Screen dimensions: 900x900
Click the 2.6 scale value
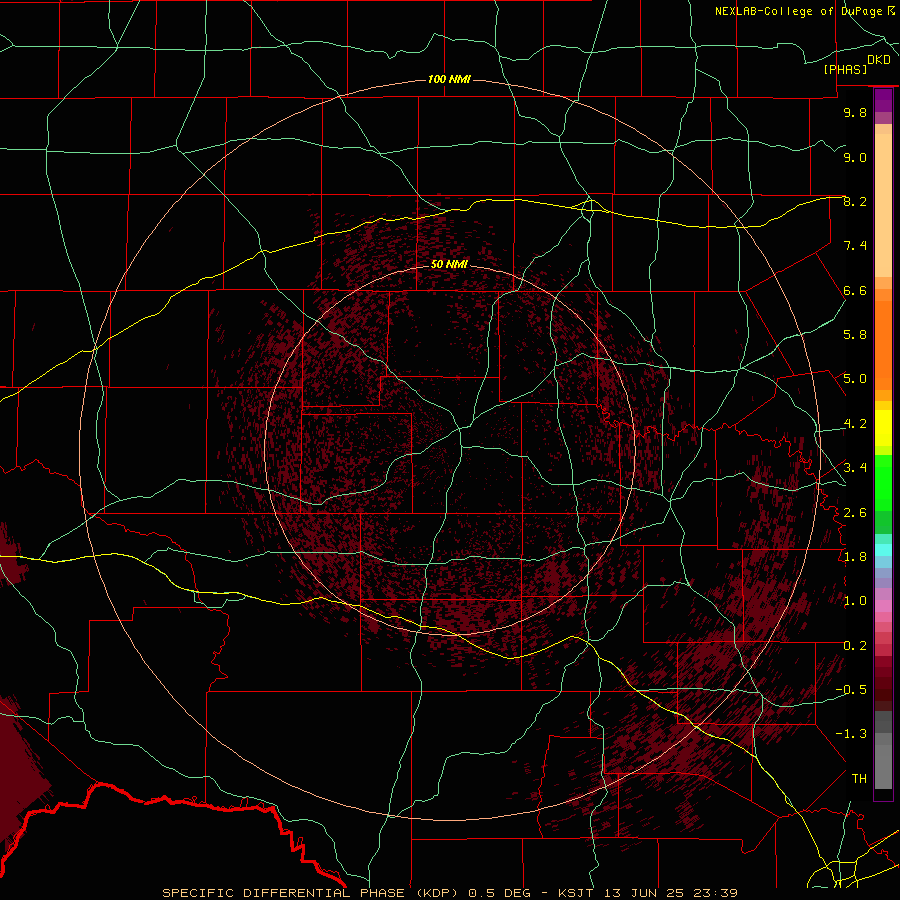click(x=855, y=513)
